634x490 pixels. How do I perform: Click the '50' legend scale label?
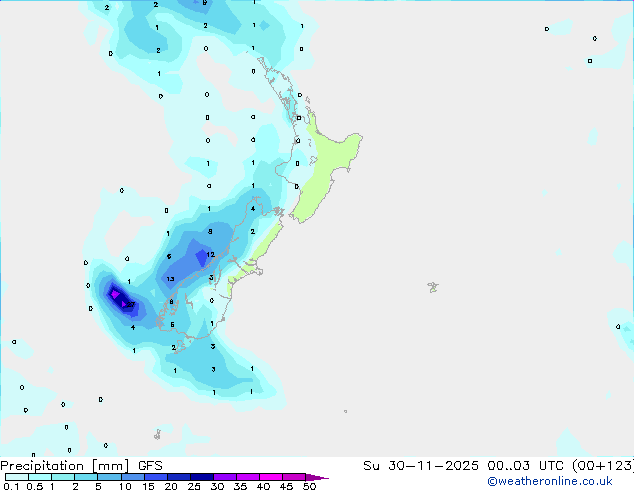point(309,486)
